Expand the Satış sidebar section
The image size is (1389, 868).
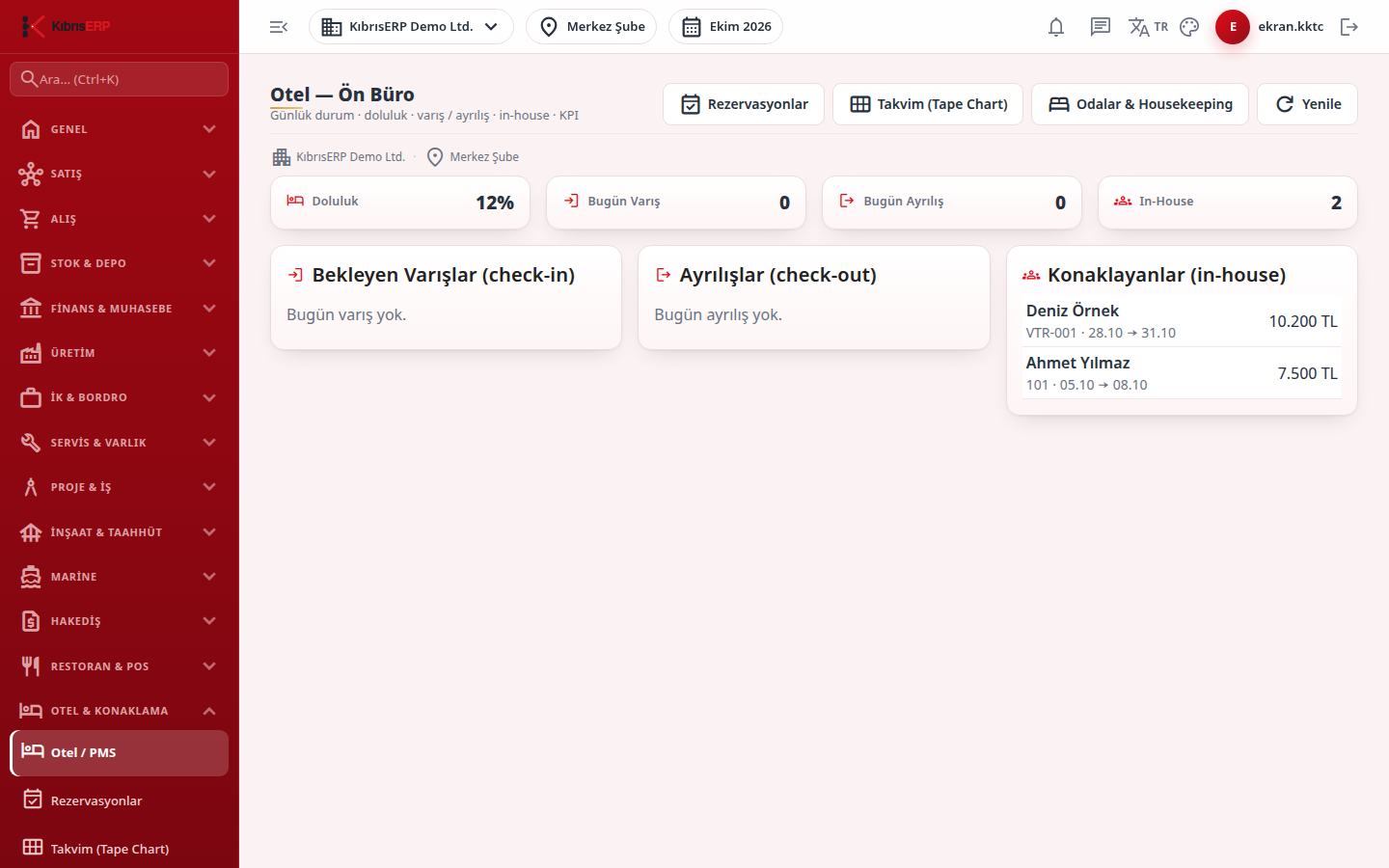pos(119,174)
